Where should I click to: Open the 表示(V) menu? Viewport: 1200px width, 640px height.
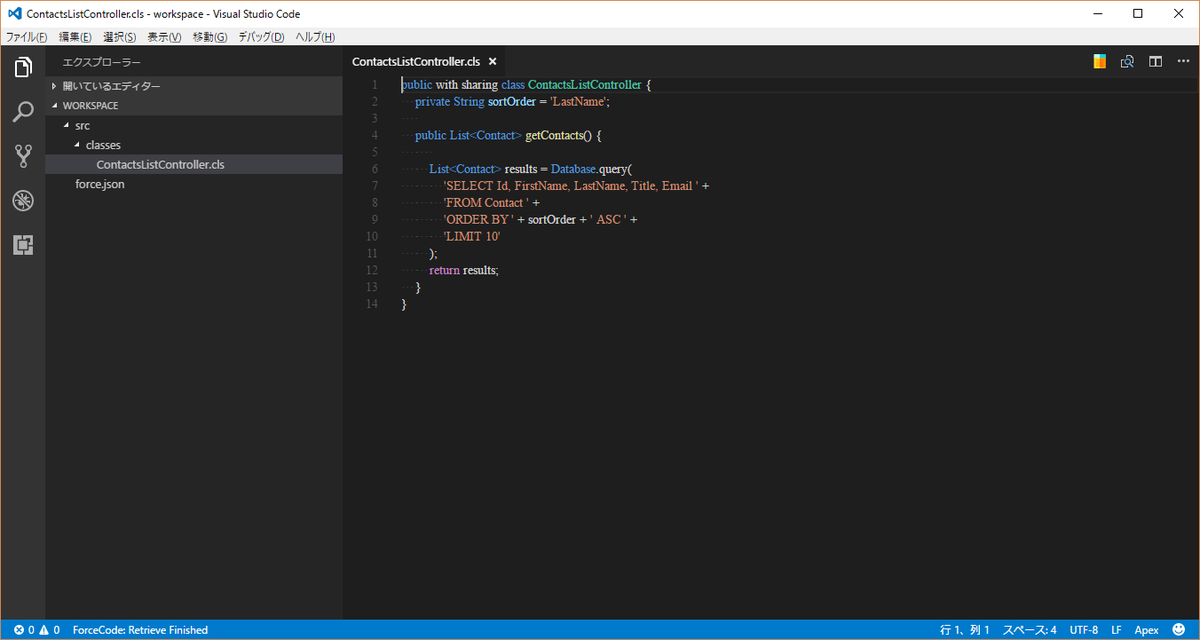[x=164, y=37]
